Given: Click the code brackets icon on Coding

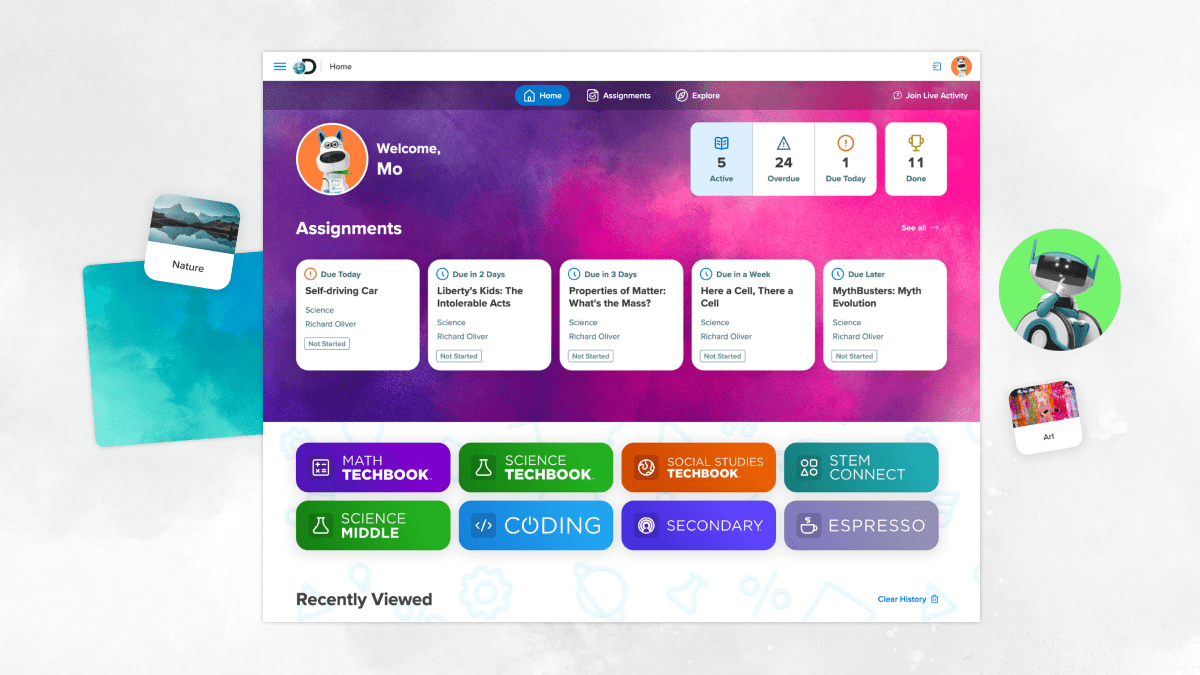Looking at the screenshot, I should click(x=484, y=526).
